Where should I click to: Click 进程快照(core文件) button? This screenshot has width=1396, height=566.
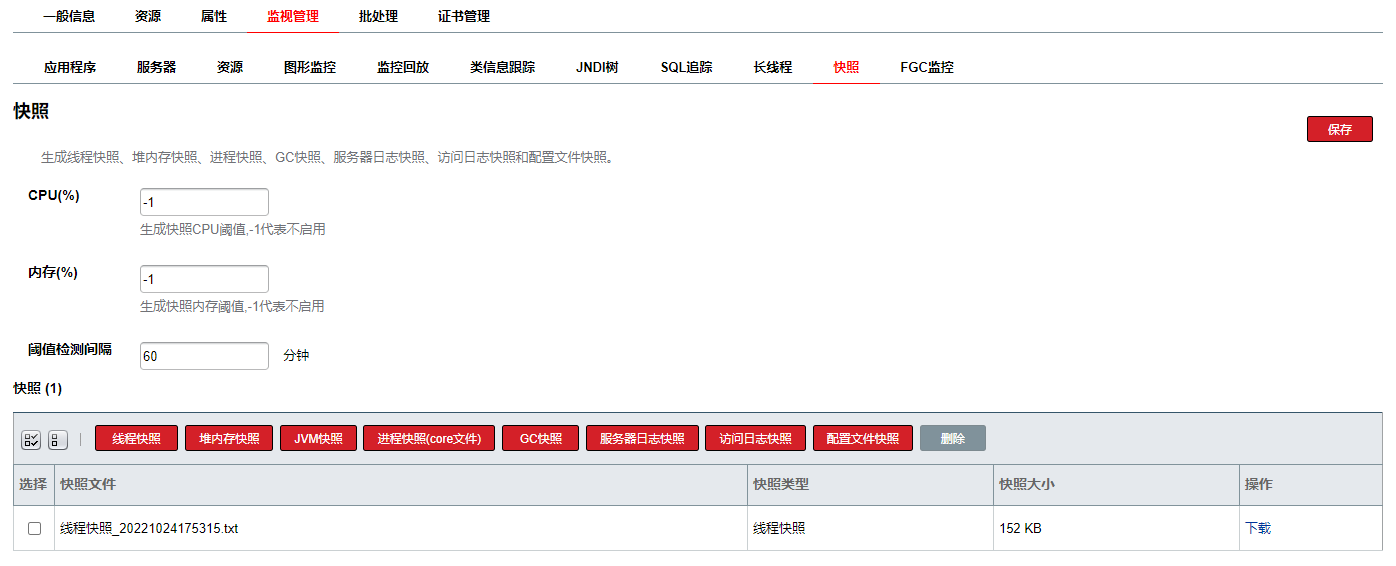tap(428, 439)
